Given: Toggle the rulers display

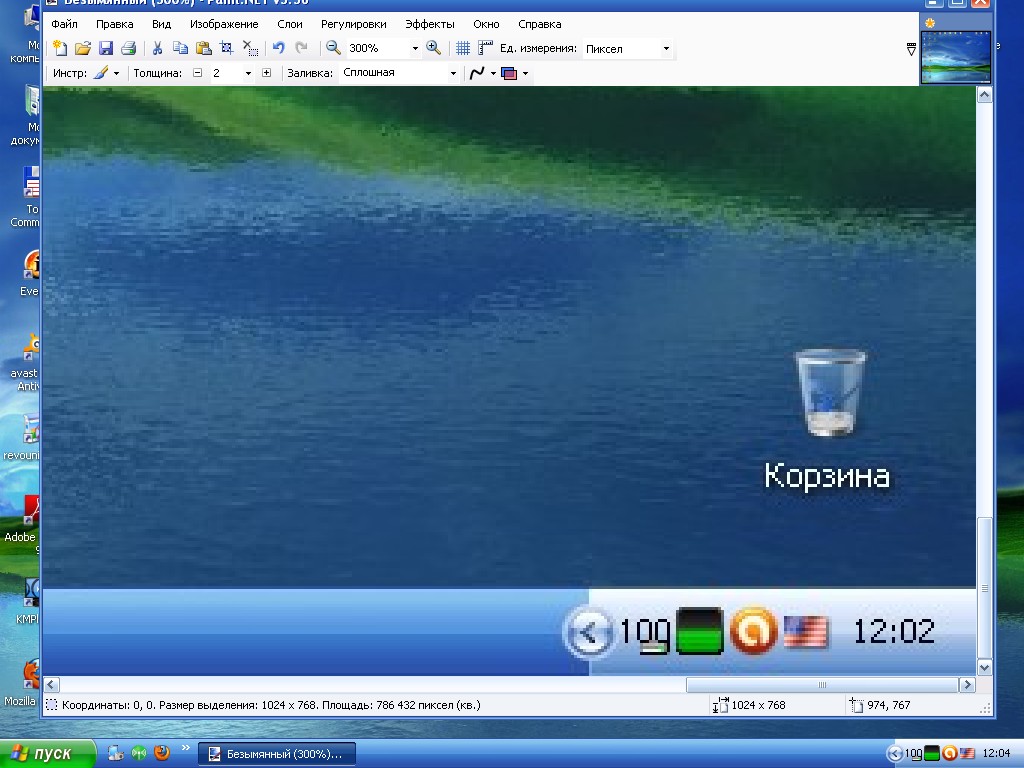Looking at the screenshot, I should (486, 48).
